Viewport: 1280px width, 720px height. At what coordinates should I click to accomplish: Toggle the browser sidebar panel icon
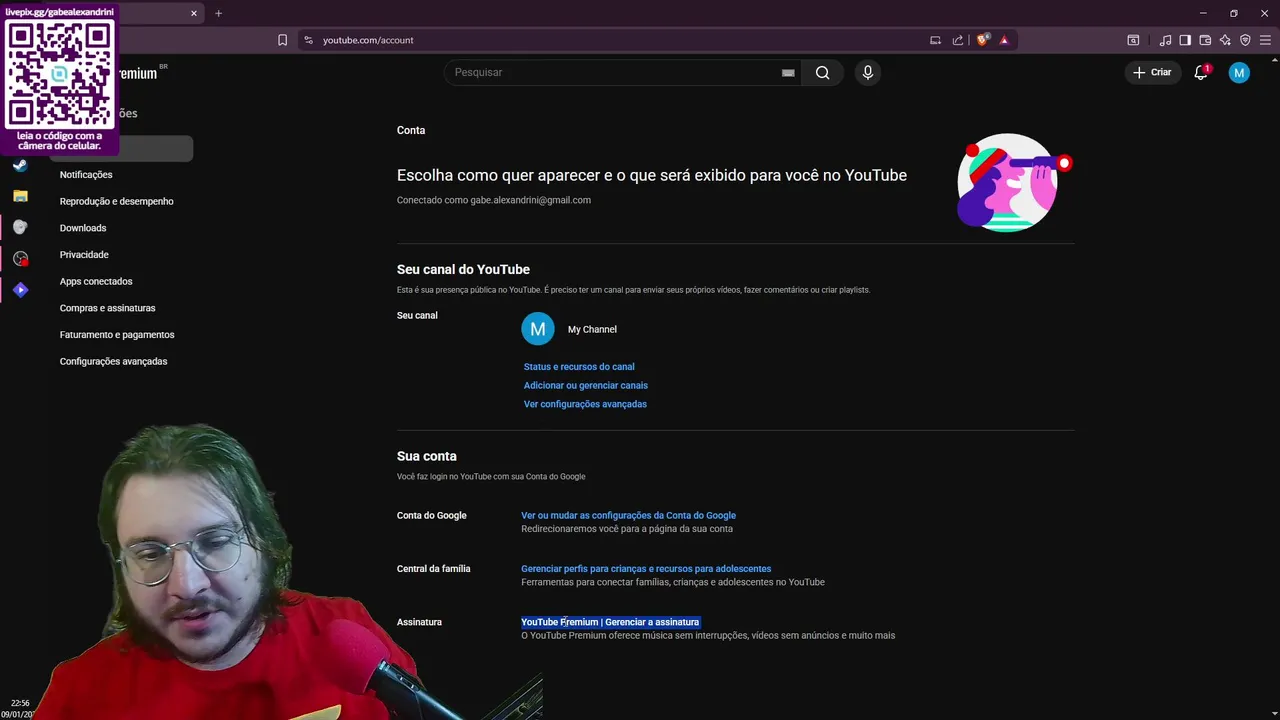click(x=1185, y=40)
